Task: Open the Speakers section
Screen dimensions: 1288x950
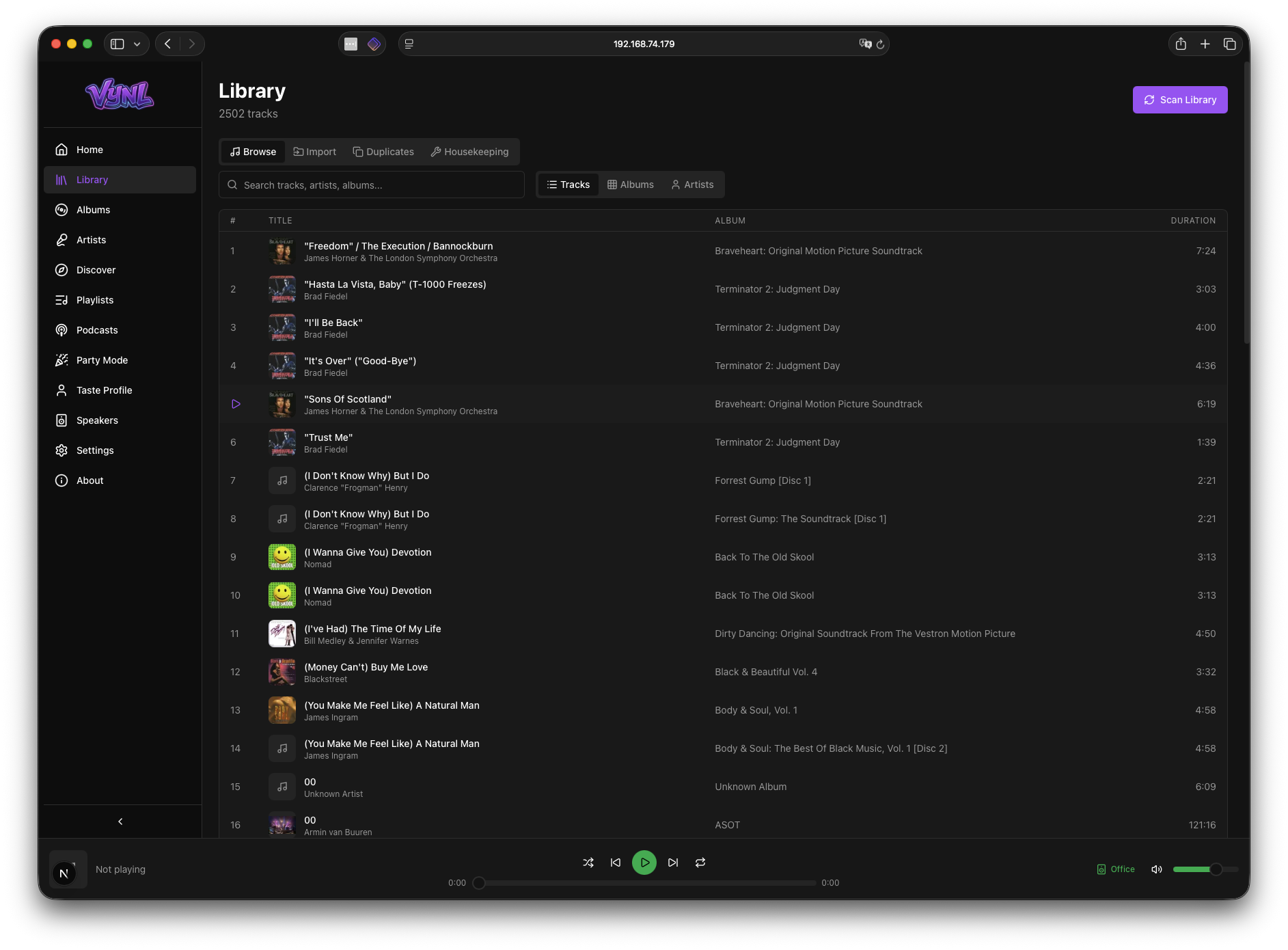Action: coord(97,420)
